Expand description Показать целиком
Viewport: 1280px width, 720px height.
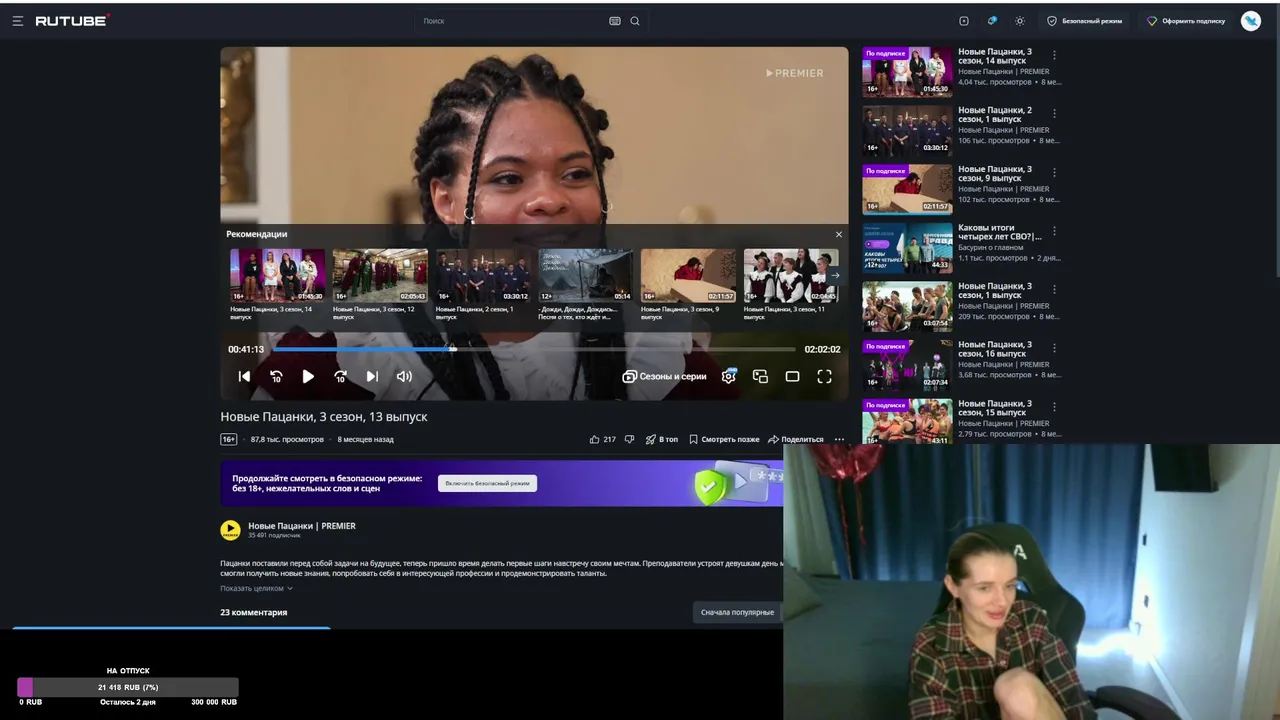[256, 588]
